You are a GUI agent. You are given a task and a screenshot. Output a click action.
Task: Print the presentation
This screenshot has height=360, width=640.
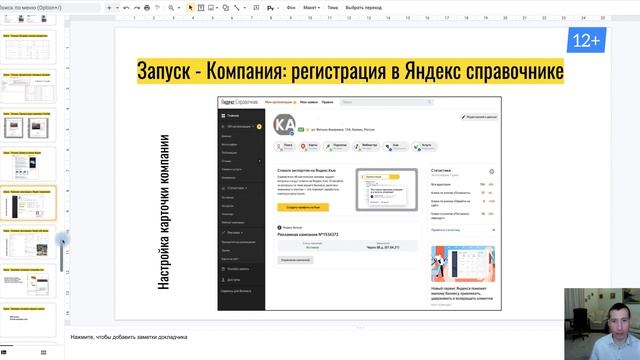(x=147, y=8)
